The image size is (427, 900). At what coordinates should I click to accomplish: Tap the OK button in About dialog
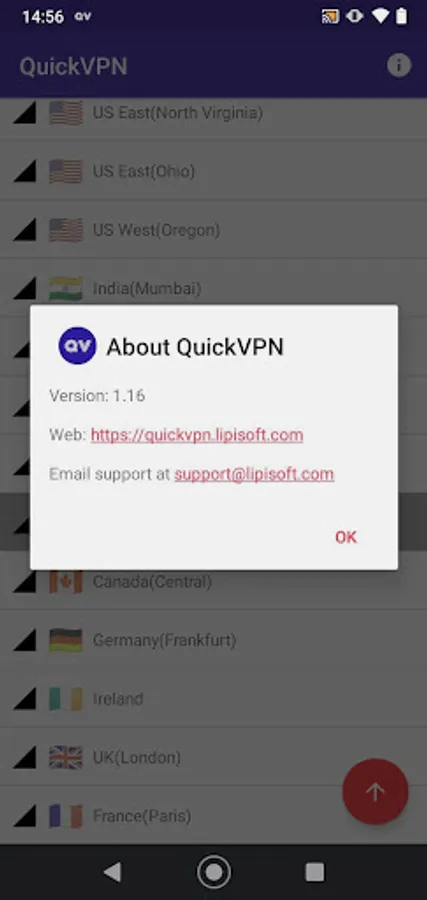tap(346, 537)
